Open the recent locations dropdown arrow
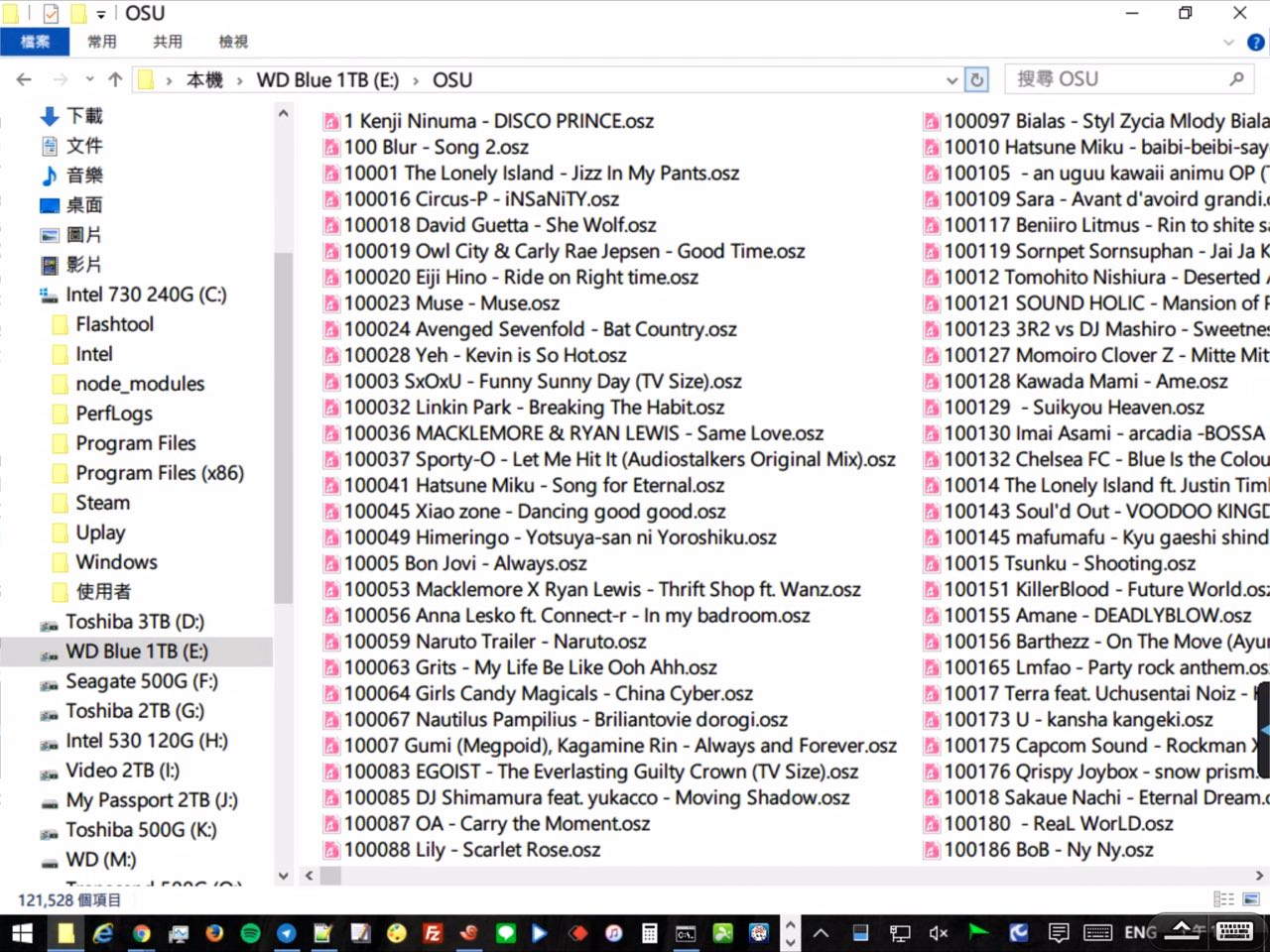This screenshot has height=952, width=1270. coord(89,79)
